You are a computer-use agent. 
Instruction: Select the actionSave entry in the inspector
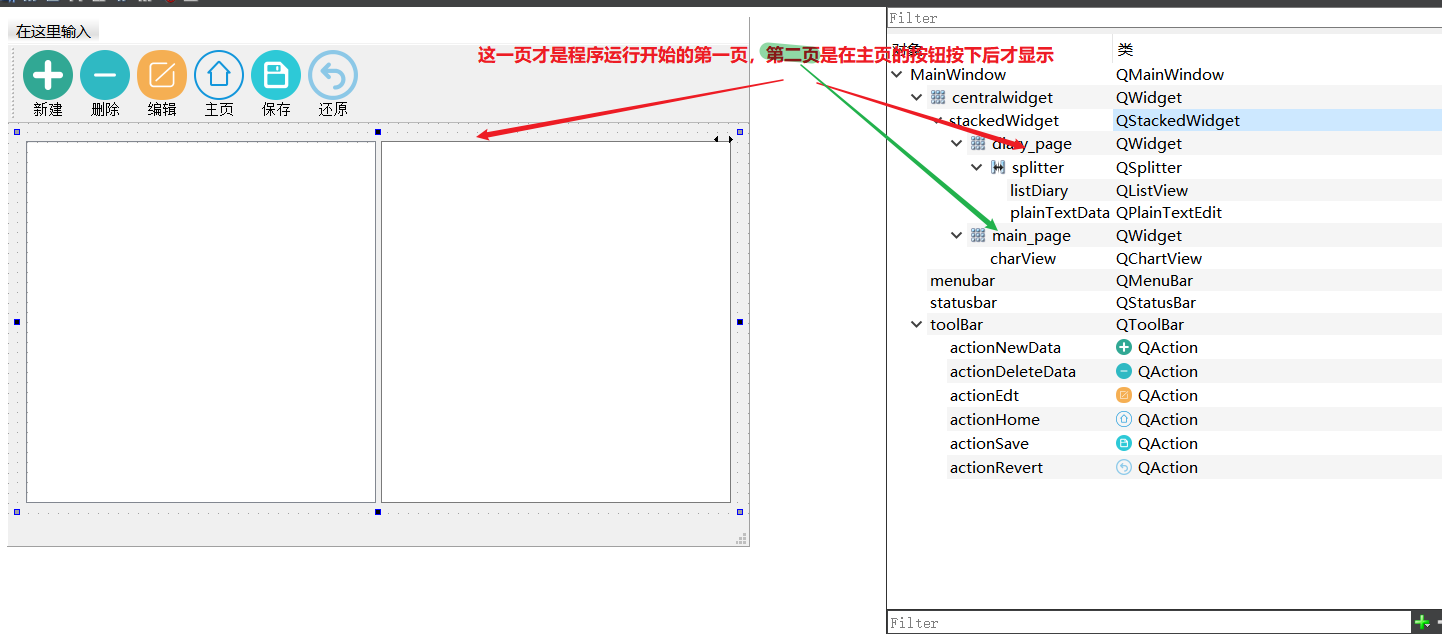pyautogui.click(x=989, y=443)
